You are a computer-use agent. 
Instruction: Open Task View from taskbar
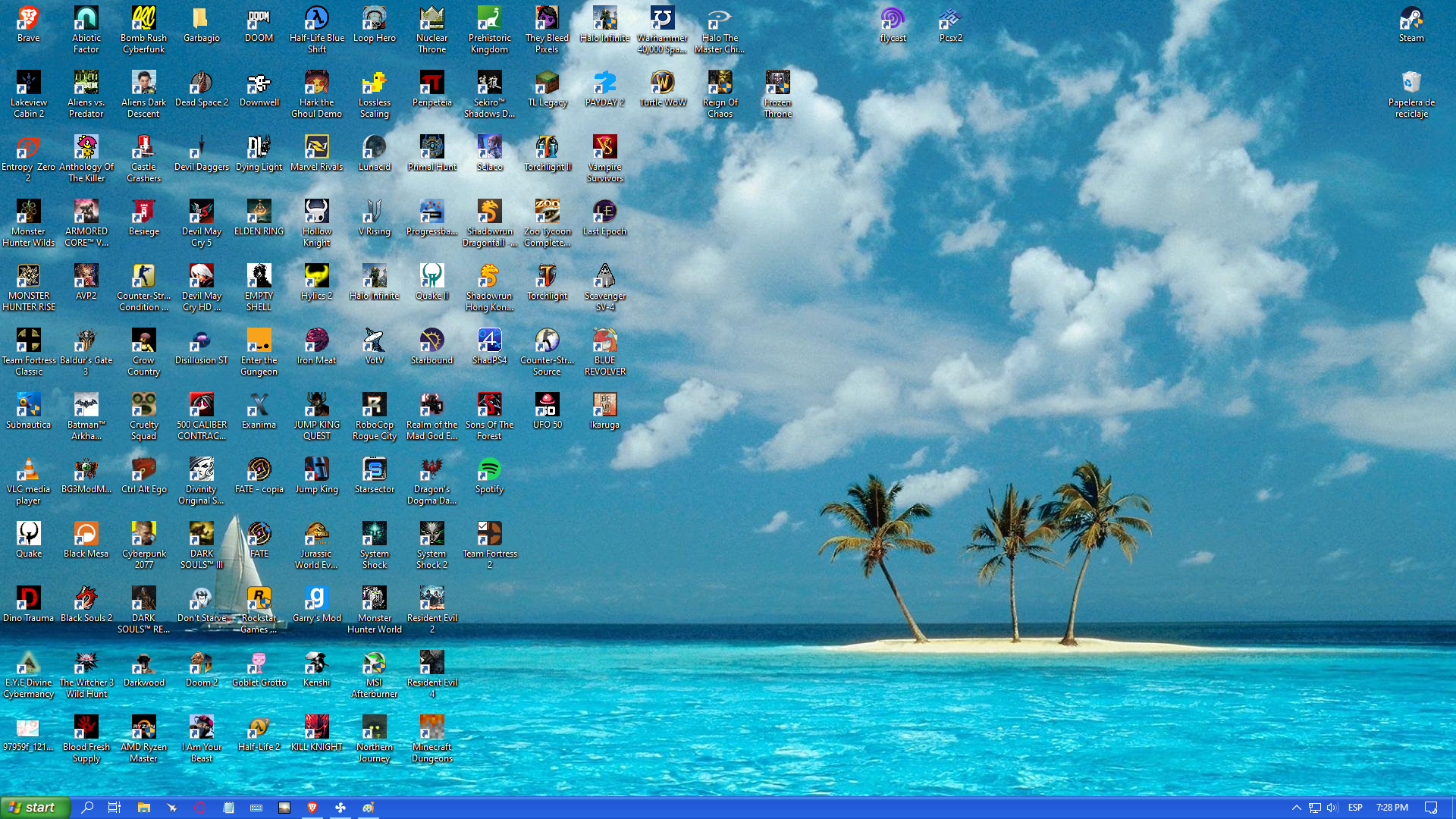pos(115,808)
